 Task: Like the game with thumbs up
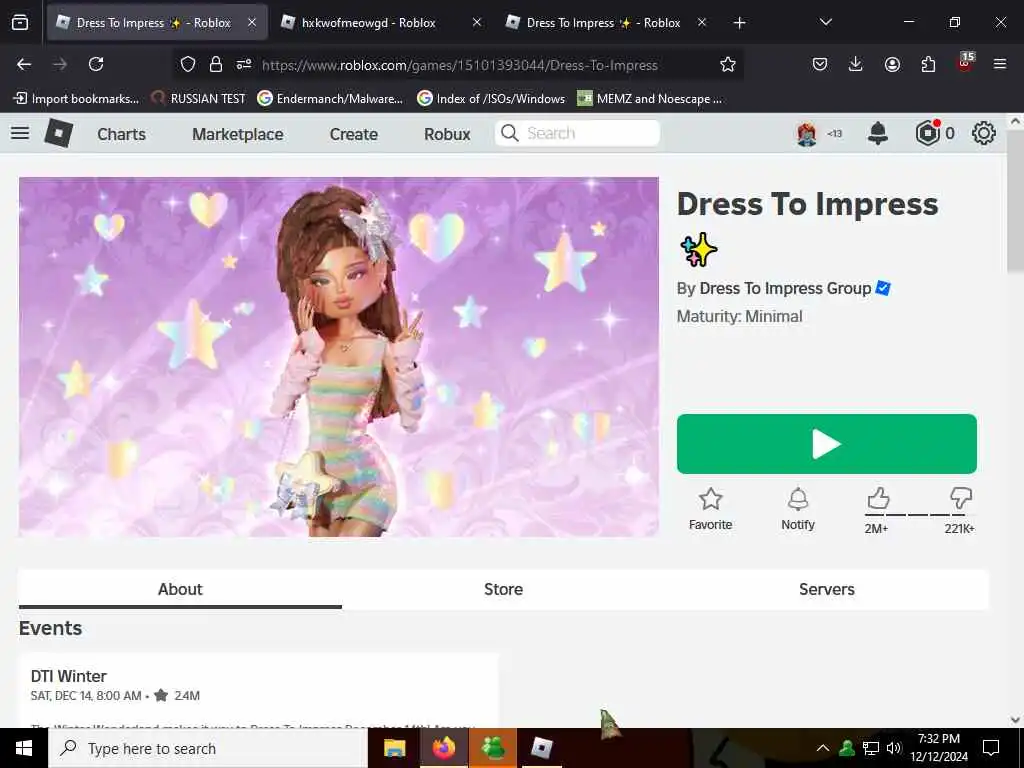[x=878, y=498]
